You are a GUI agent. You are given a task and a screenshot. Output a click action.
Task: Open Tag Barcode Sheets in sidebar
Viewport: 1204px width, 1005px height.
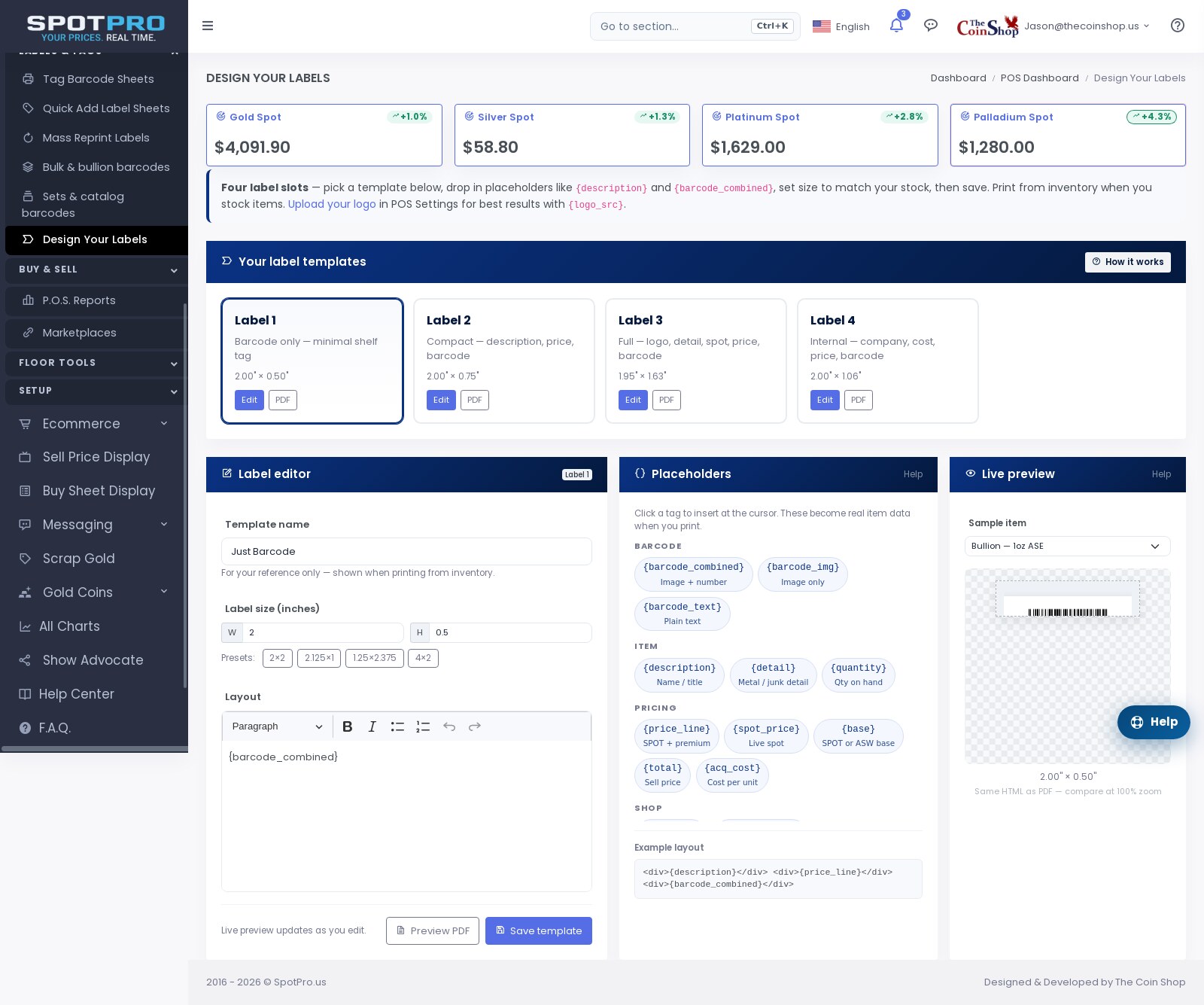[x=98, y=79]
